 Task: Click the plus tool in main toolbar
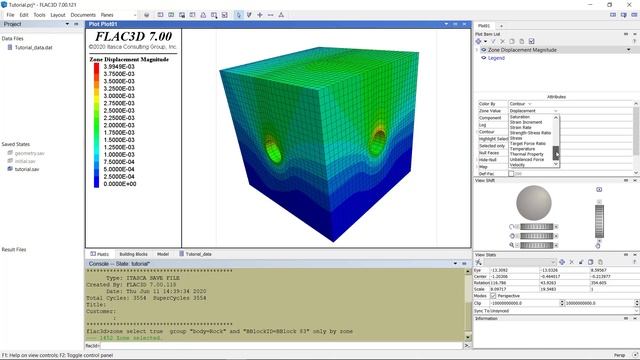(260, 15)
